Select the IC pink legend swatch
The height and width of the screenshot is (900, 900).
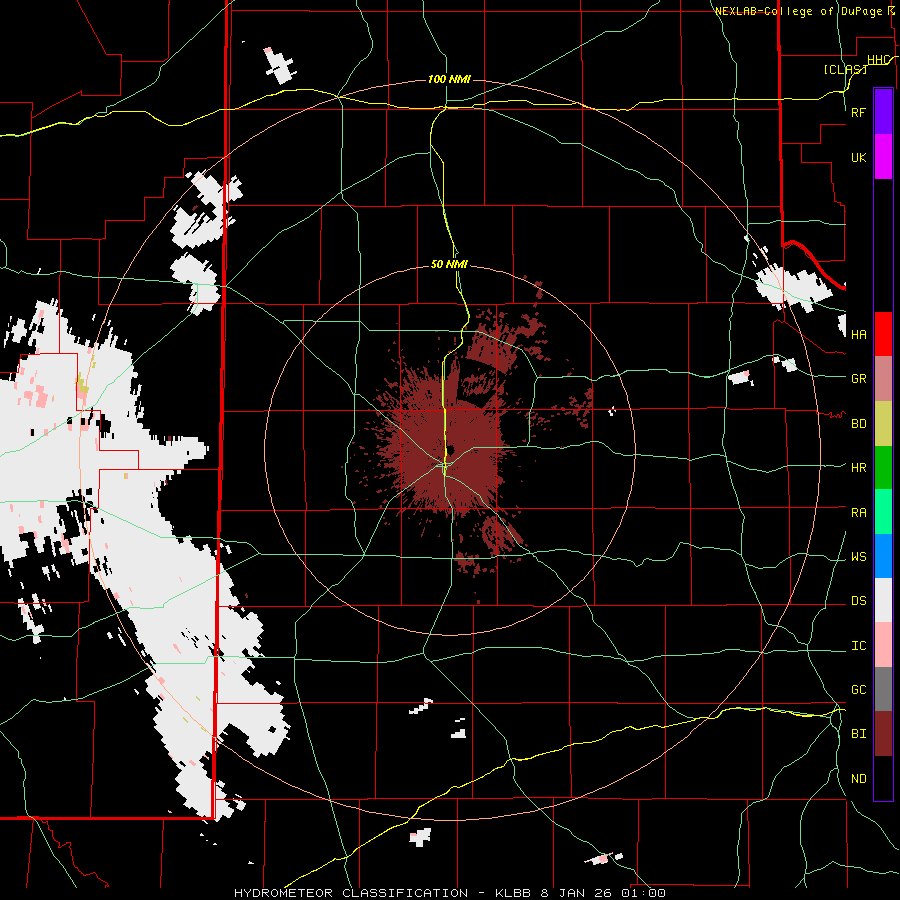click(883, 645)
